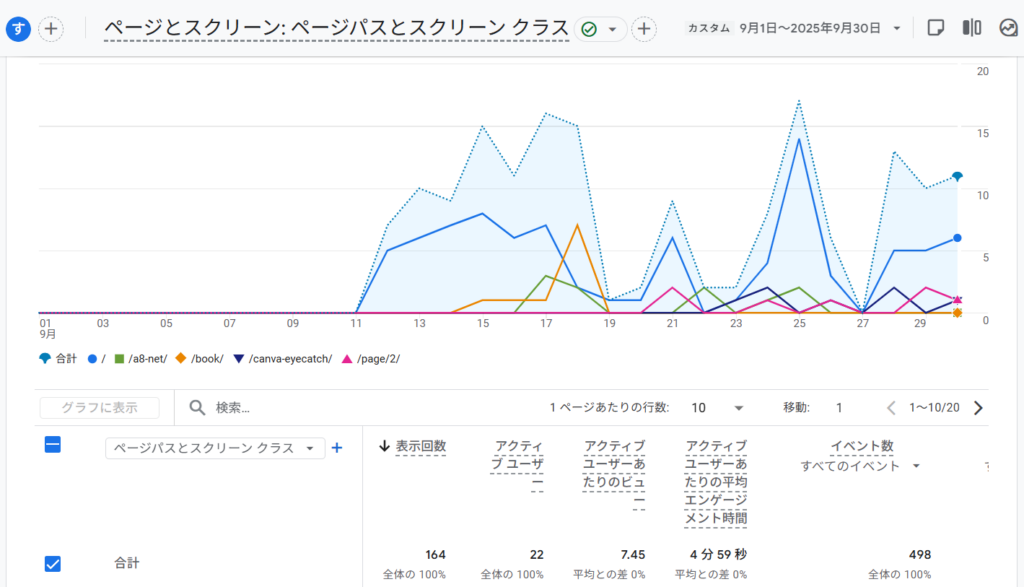
Task: Click the イベント数 column header
Action: 861,446
